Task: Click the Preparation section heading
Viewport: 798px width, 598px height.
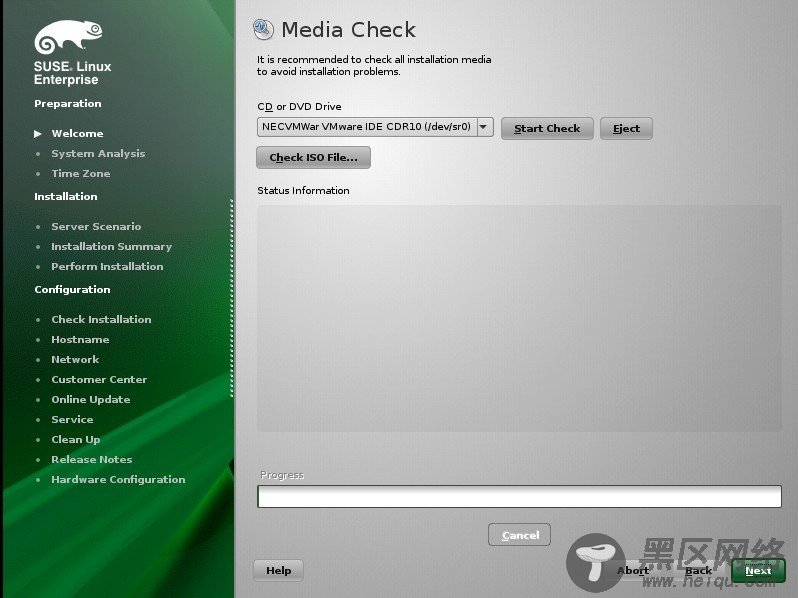Action: click(x=68, y=103)
